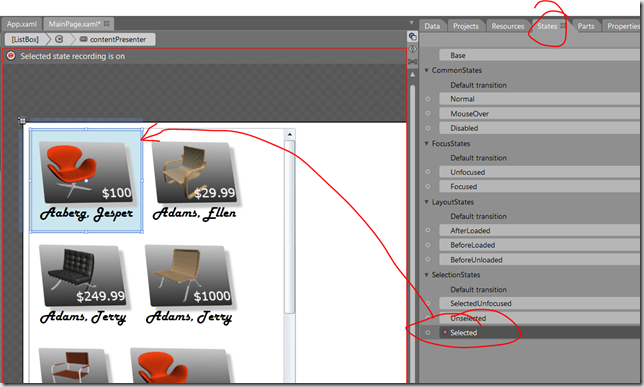Switch to Design view icon
The width and height of the screenshot is (644, 387).
(412, 37)
